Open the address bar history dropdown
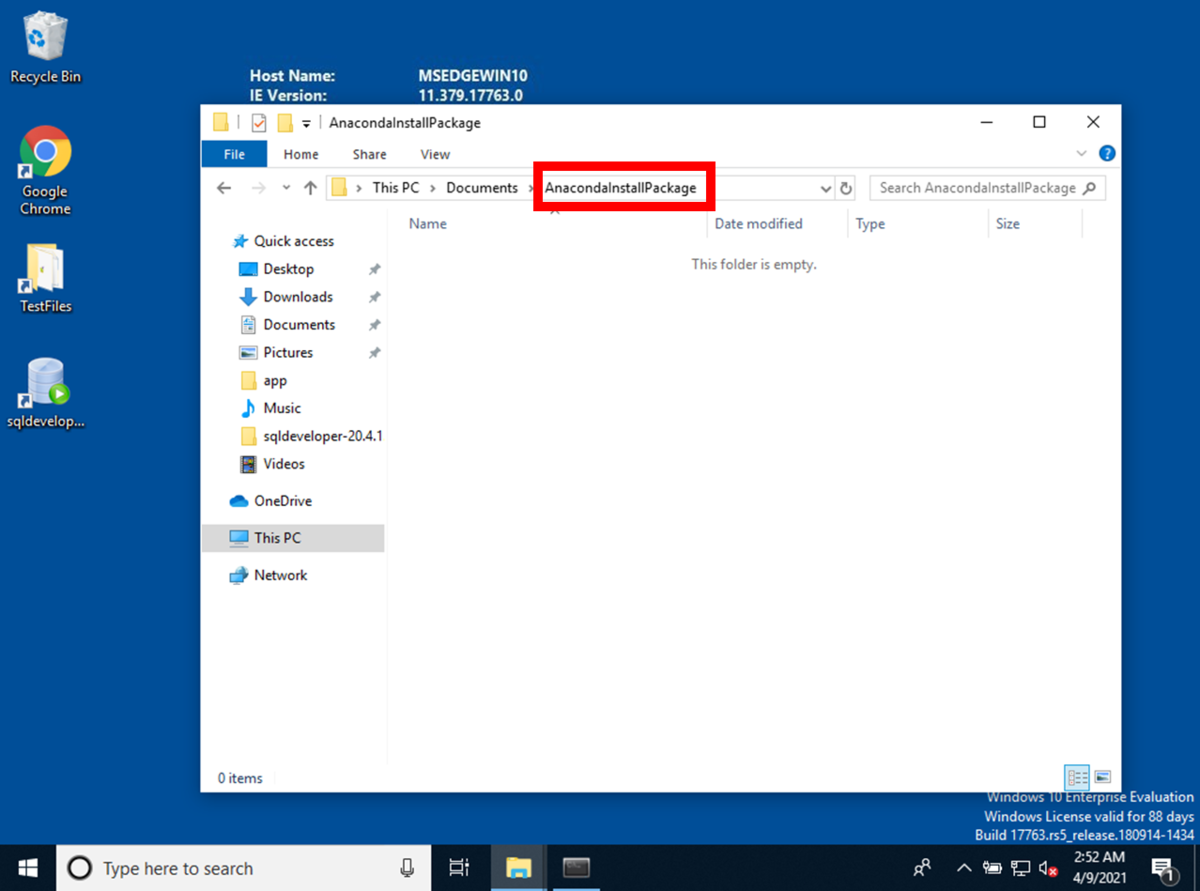This screenshot has width=1200, height=891. (826, 188)
